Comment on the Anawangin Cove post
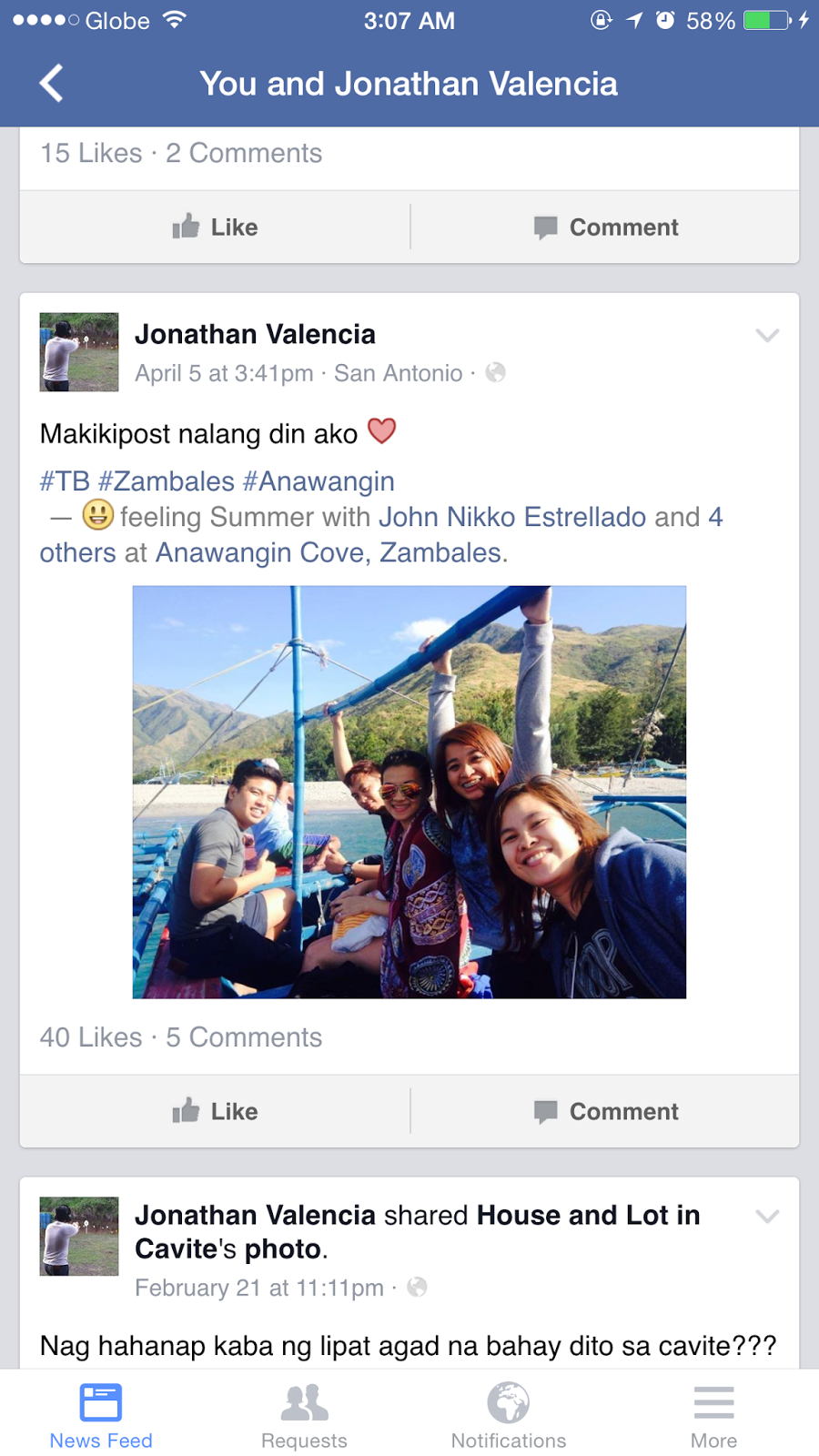 tap(605, 1111)
